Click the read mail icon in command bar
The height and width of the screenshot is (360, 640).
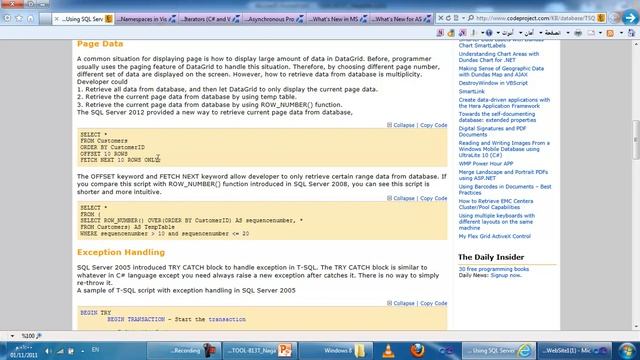[x=591, y=33]
